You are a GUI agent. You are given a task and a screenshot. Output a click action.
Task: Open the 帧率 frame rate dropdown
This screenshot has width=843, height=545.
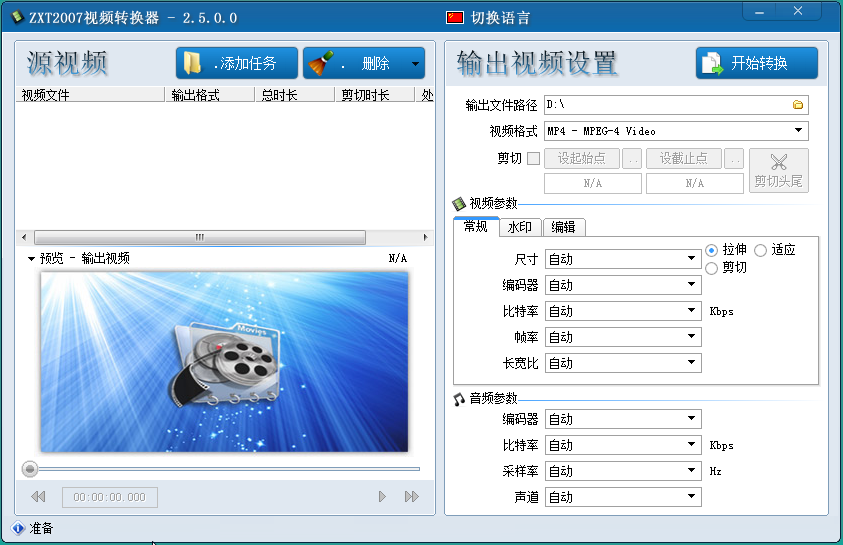[623, 337]
